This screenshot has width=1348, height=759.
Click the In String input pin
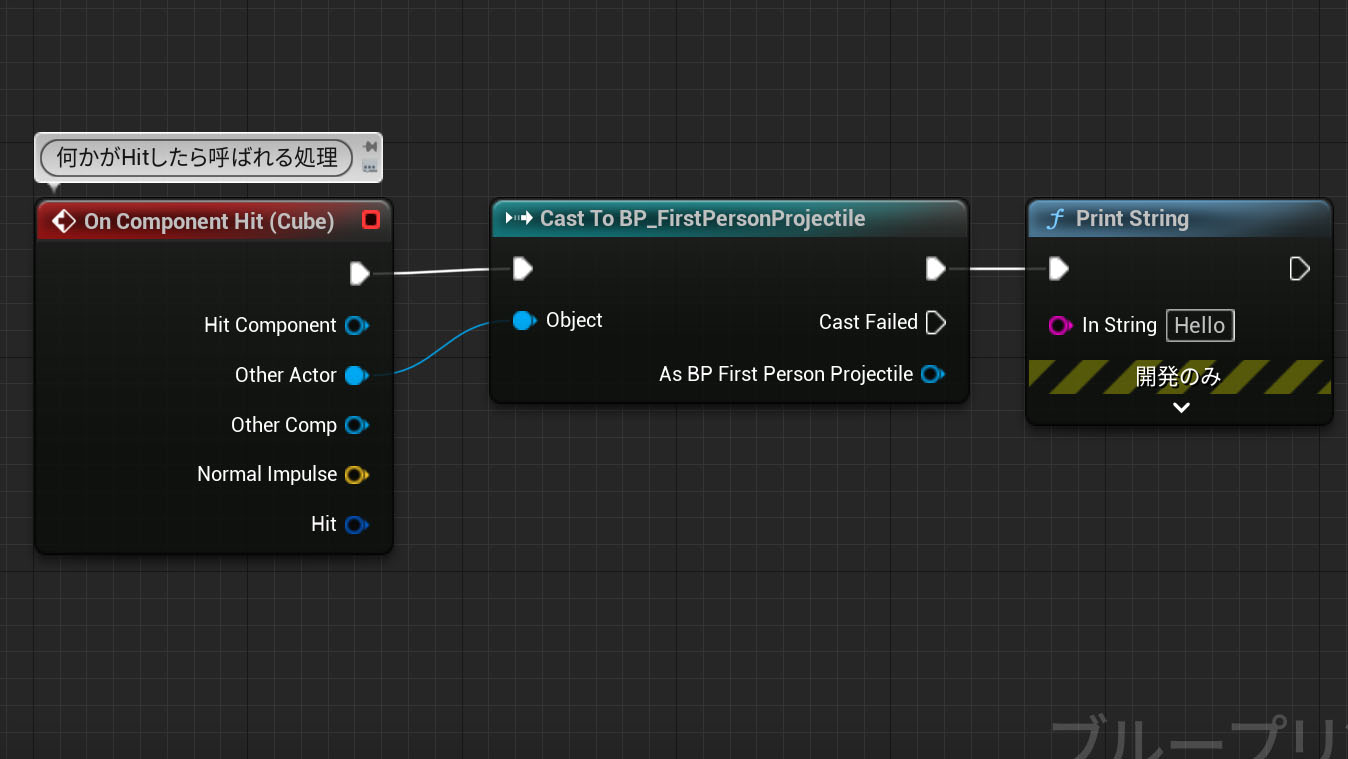coord(1060,325)
